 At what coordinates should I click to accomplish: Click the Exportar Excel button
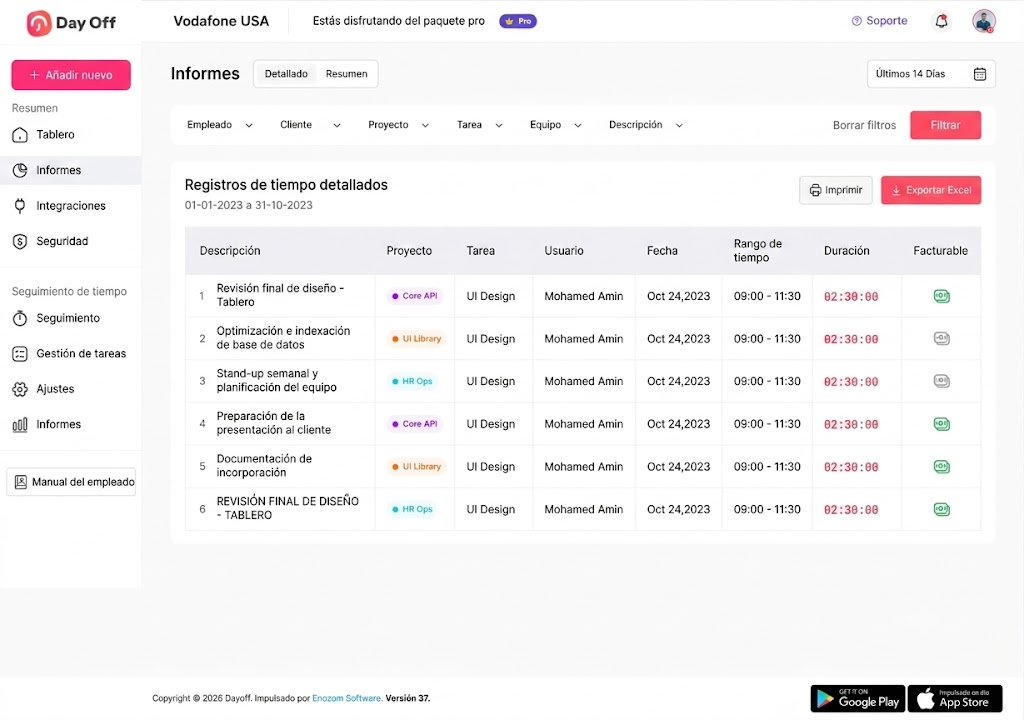tap(931, 190)
